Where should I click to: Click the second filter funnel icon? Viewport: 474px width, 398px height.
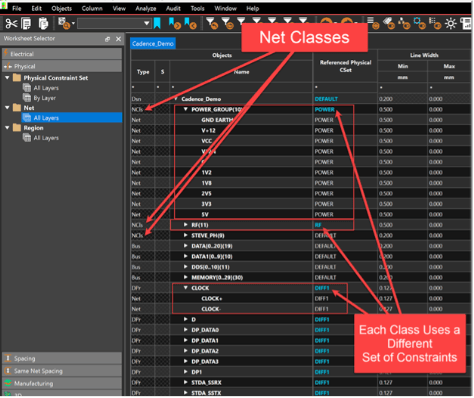227,23
